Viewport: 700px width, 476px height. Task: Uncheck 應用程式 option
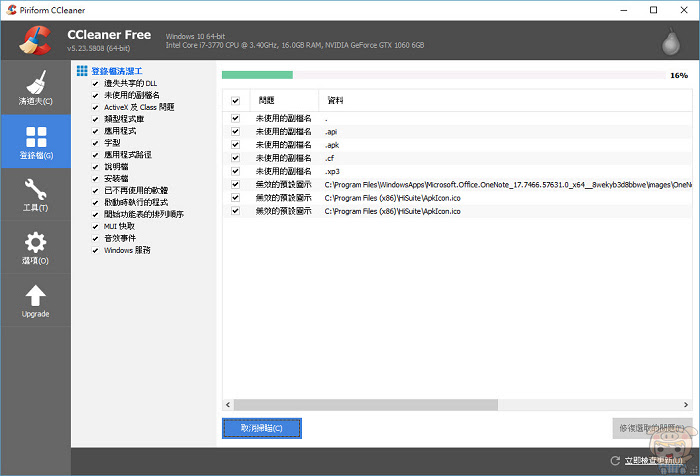coord(95,131)
